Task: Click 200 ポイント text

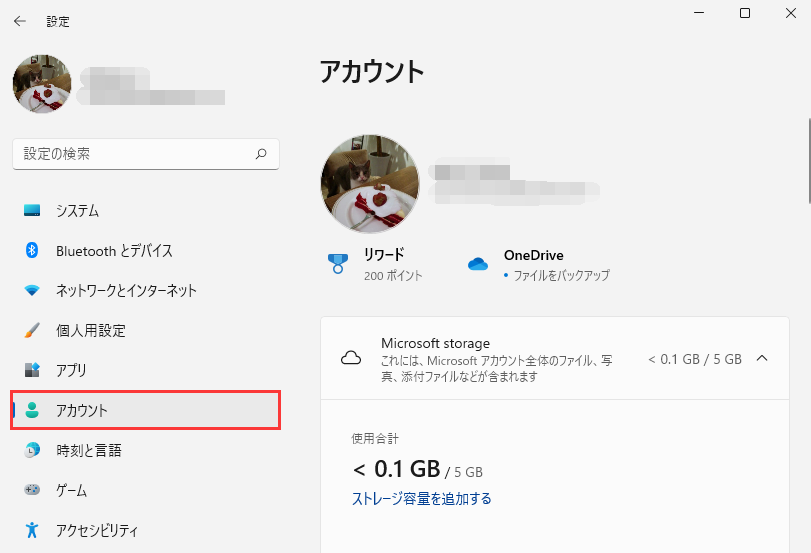Action: coord(393,276)
